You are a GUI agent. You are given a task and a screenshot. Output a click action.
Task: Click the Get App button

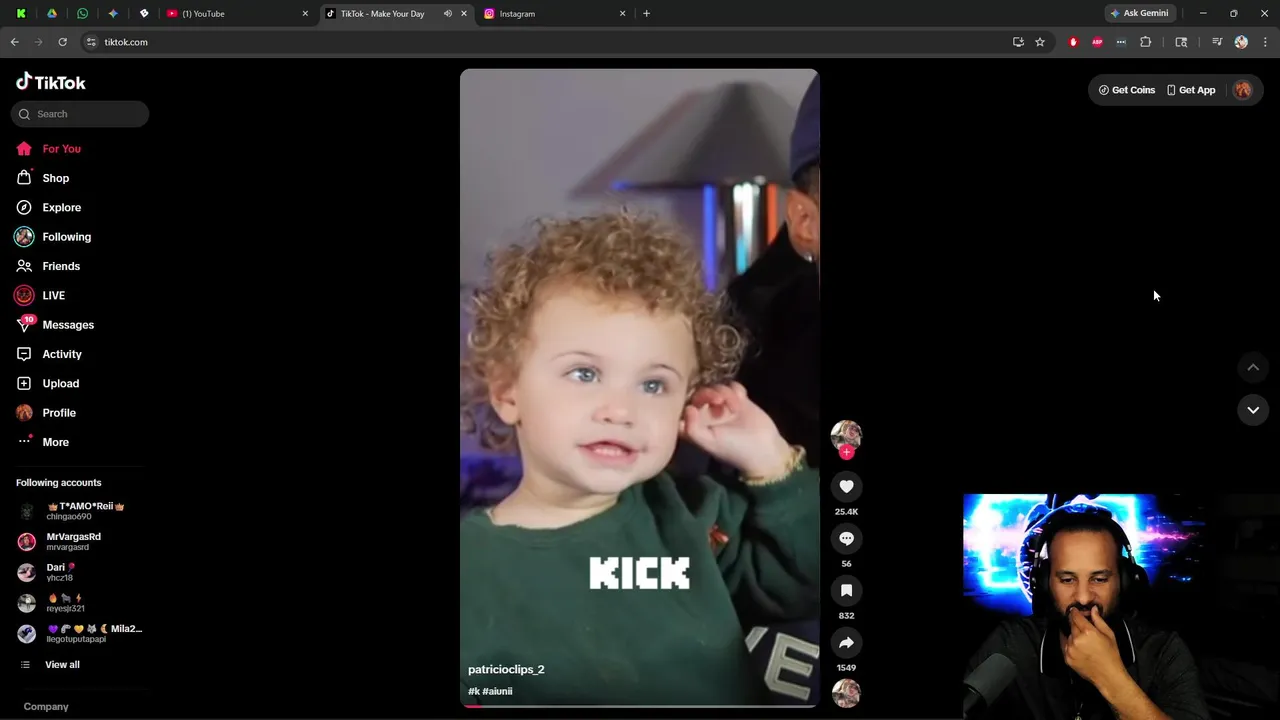pos(1191,90)
